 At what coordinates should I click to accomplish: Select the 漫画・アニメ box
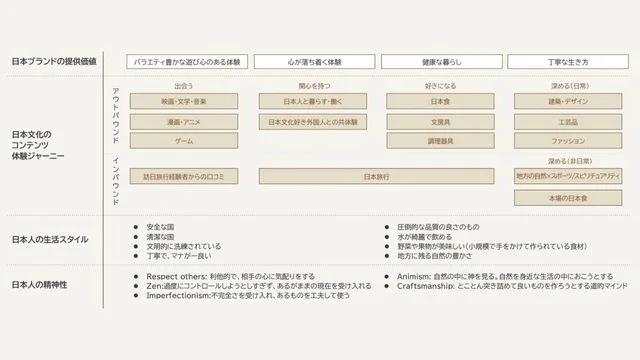coord(184,122)
